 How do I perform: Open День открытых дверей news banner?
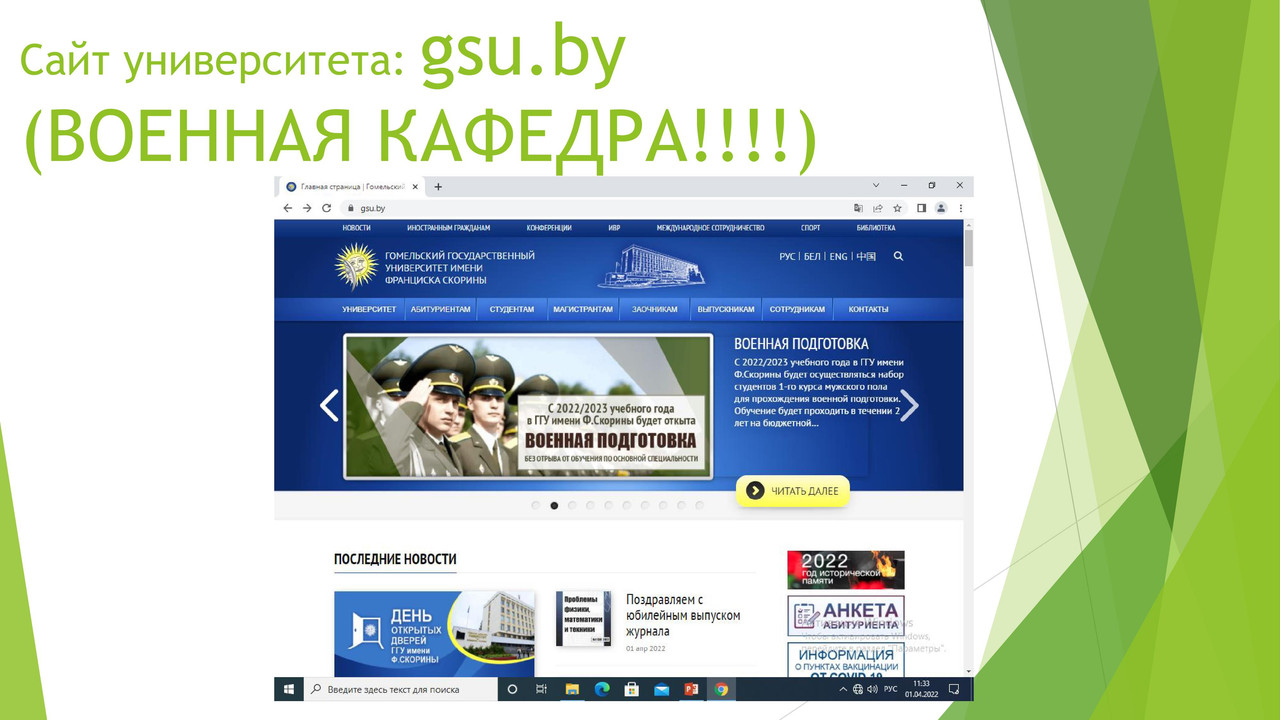pos(434,634)
